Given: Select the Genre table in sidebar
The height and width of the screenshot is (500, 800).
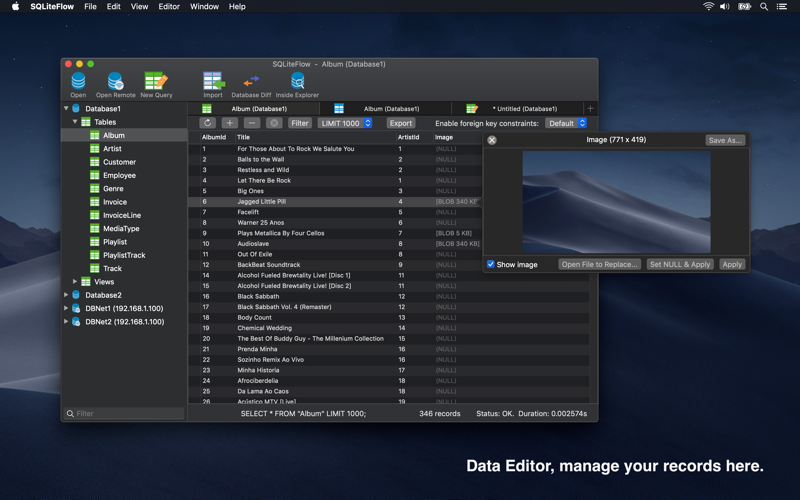Looking at the screenshot, I should point(113,188).
